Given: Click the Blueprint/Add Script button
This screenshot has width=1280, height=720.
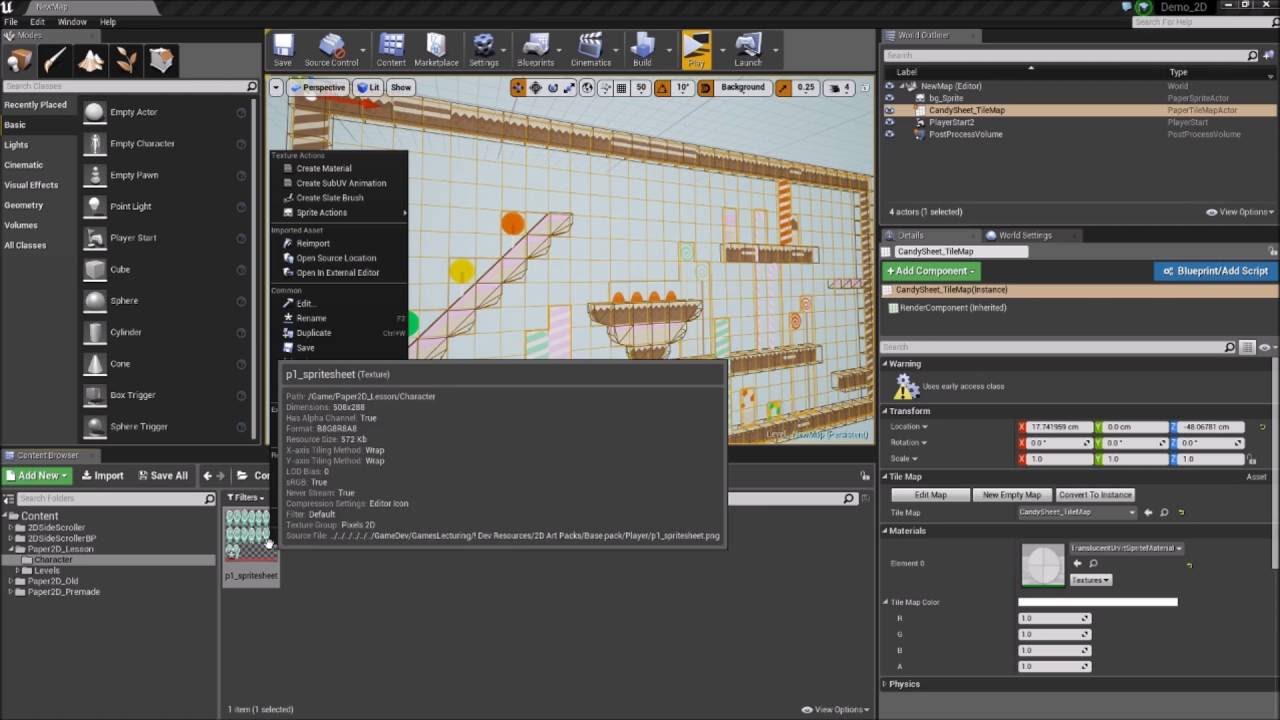Looking at the screenshot, I should coord(1215,271).
